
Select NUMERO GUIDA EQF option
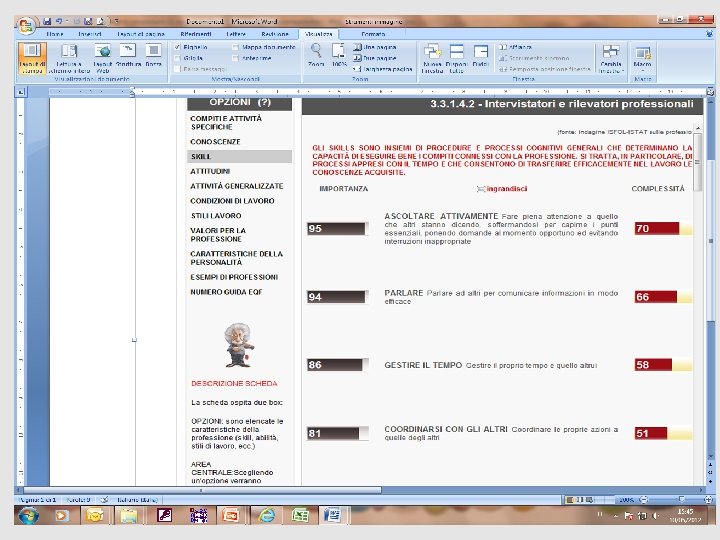(226, 292)
